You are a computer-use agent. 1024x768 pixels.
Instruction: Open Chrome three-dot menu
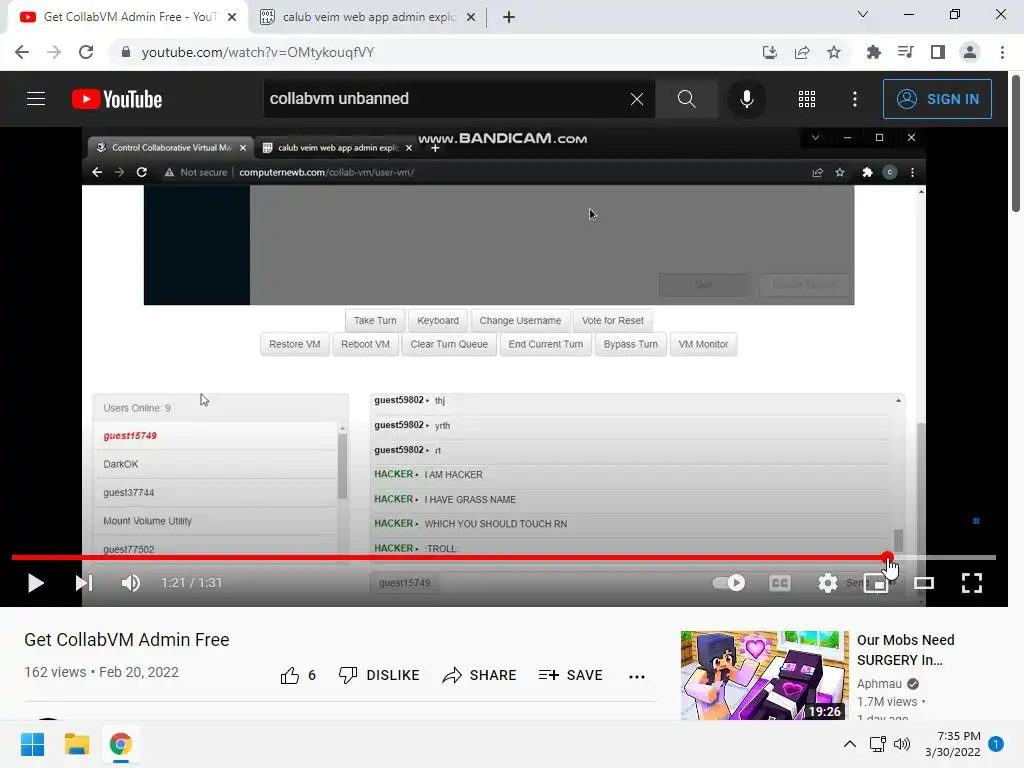click(x=1002, y=52)
